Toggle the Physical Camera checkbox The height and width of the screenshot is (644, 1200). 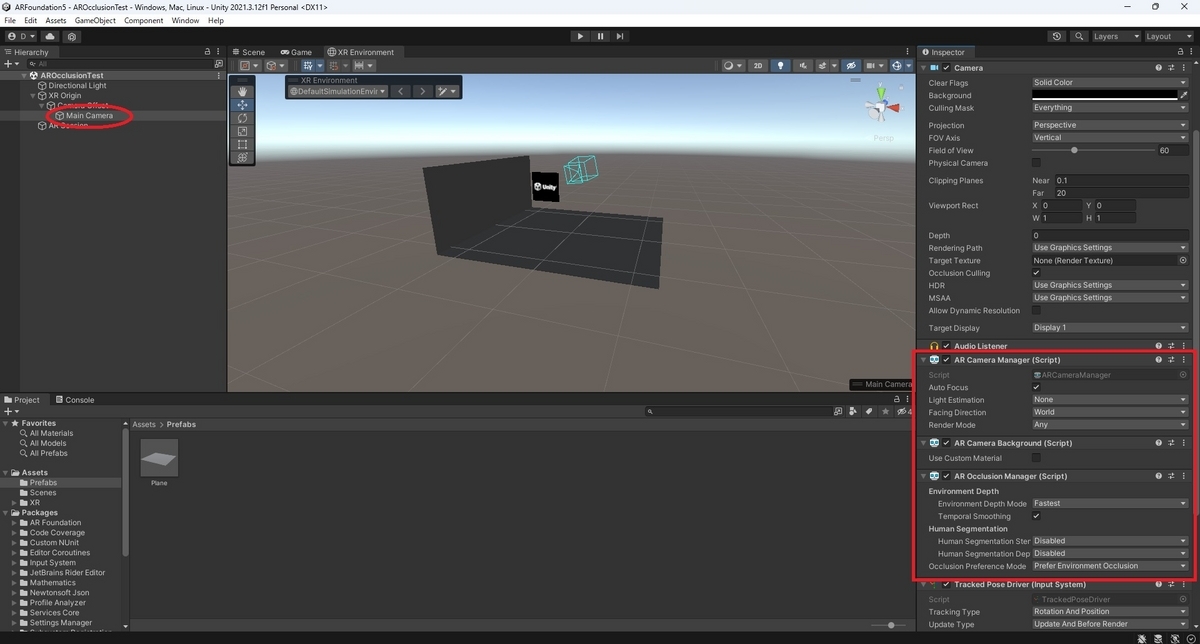(1036, 163)
